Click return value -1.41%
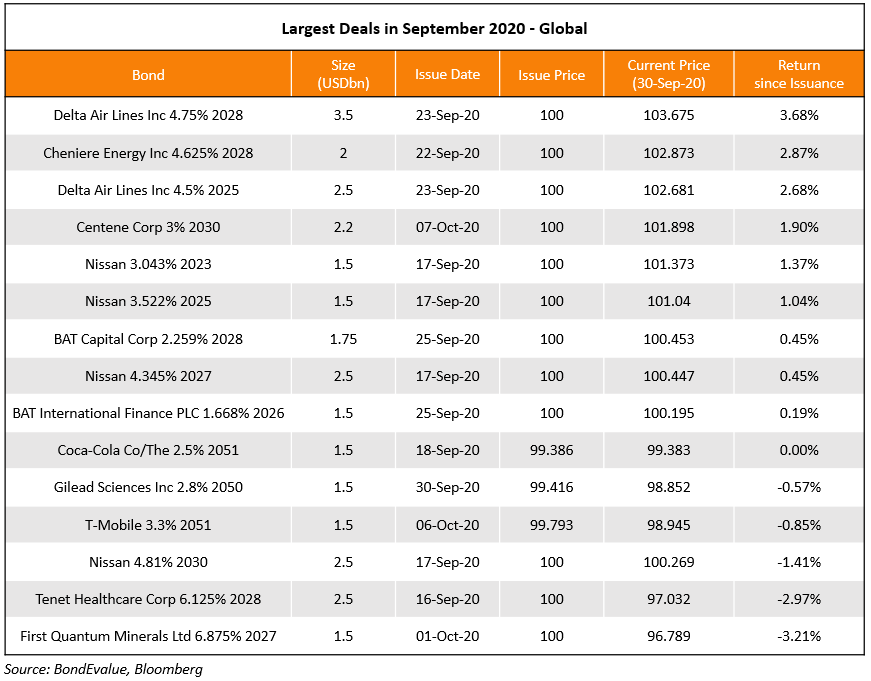871x681 pixels. coord(799,562)
